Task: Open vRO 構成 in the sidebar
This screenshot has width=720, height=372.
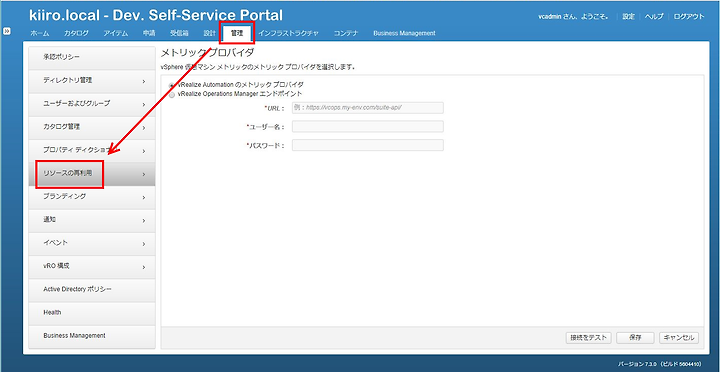Action: tap(92, 267)
